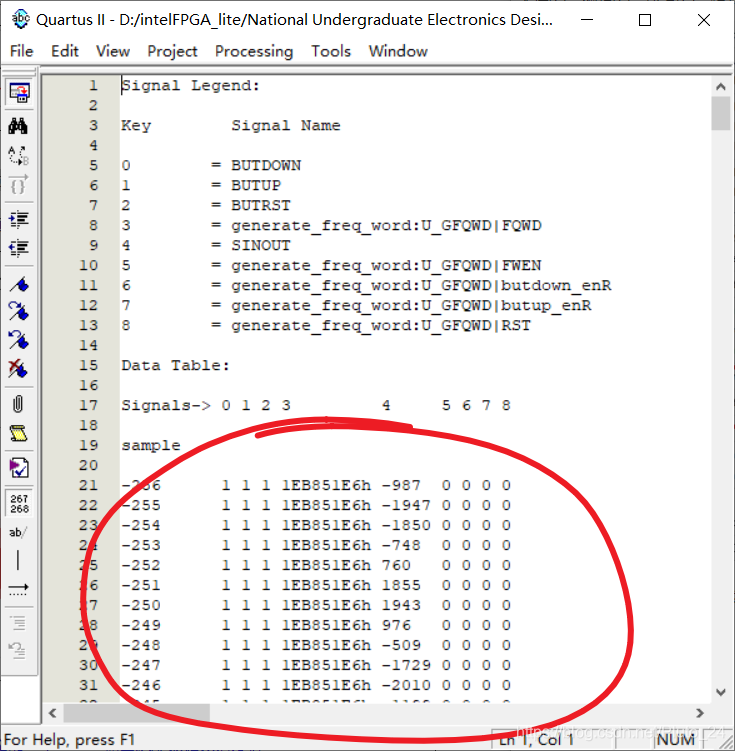Click the 'Signals->' row text

(x=166, y=406)
